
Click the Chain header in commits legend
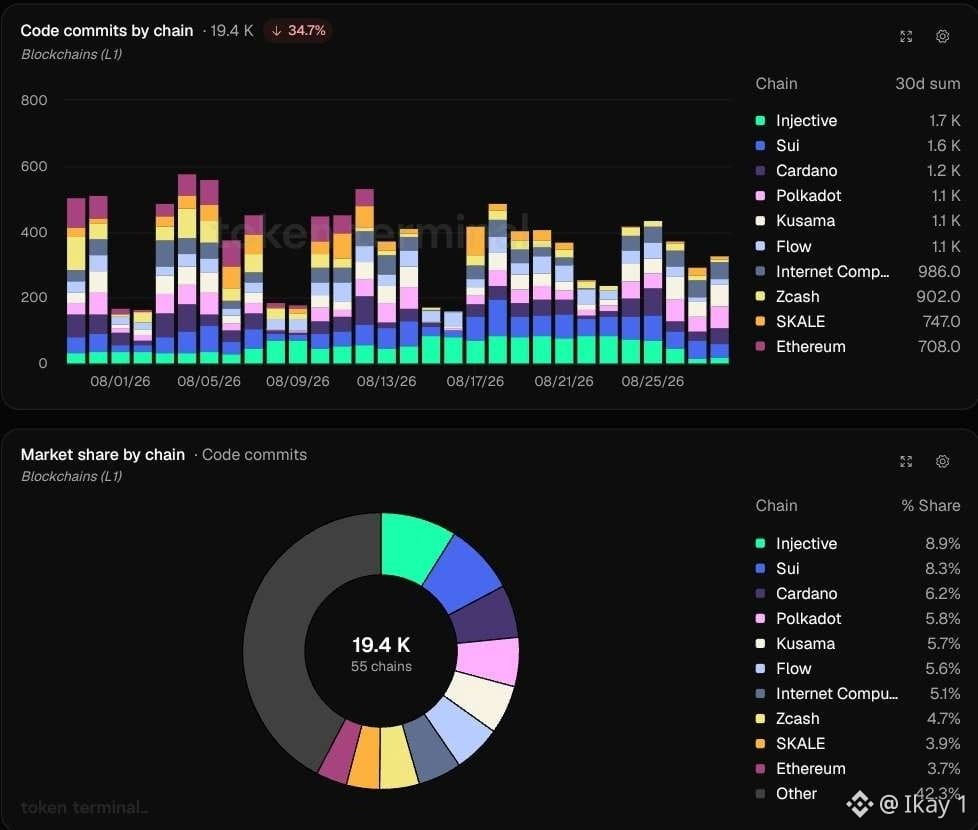coord(777,84)
